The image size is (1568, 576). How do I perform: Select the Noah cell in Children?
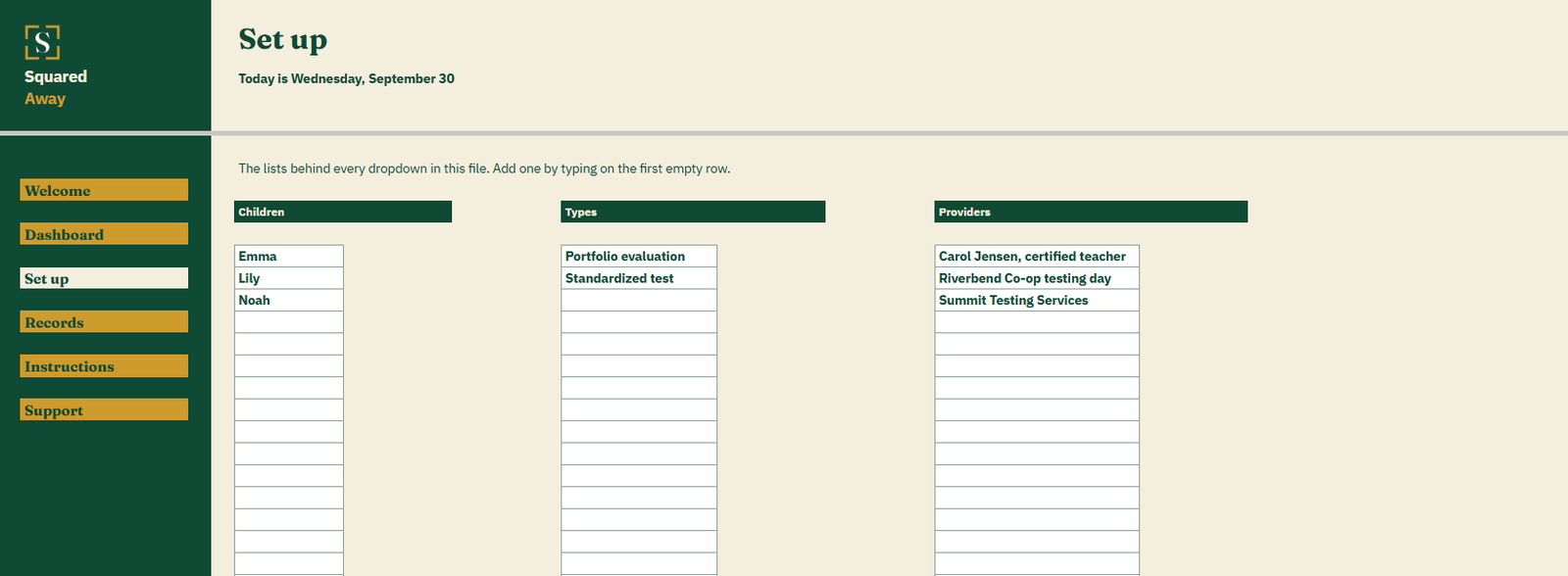(289, 300)
